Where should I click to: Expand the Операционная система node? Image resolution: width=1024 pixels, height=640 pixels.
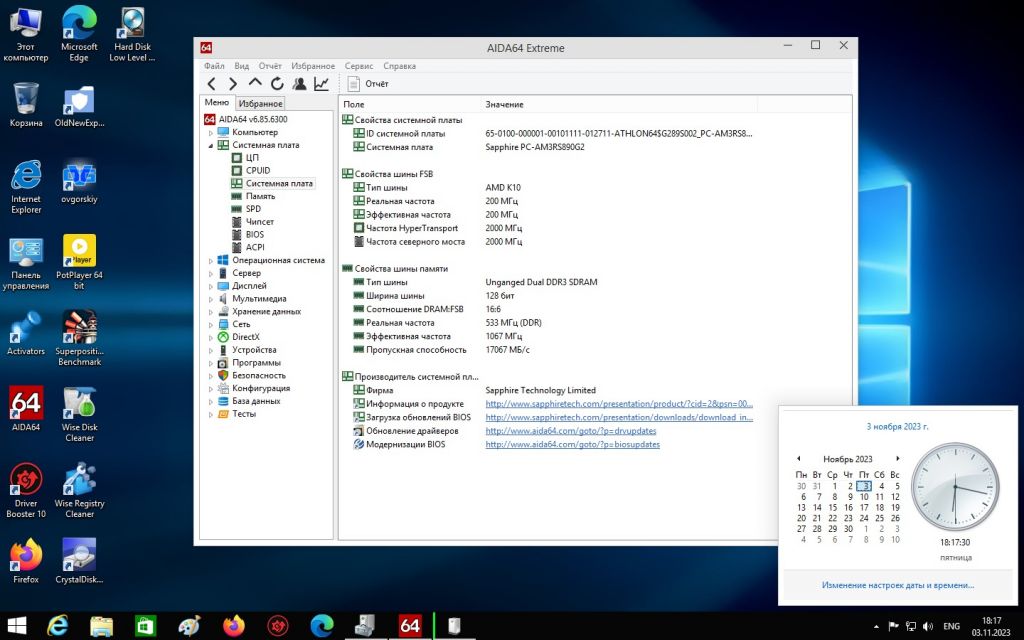tap(211, 261)
